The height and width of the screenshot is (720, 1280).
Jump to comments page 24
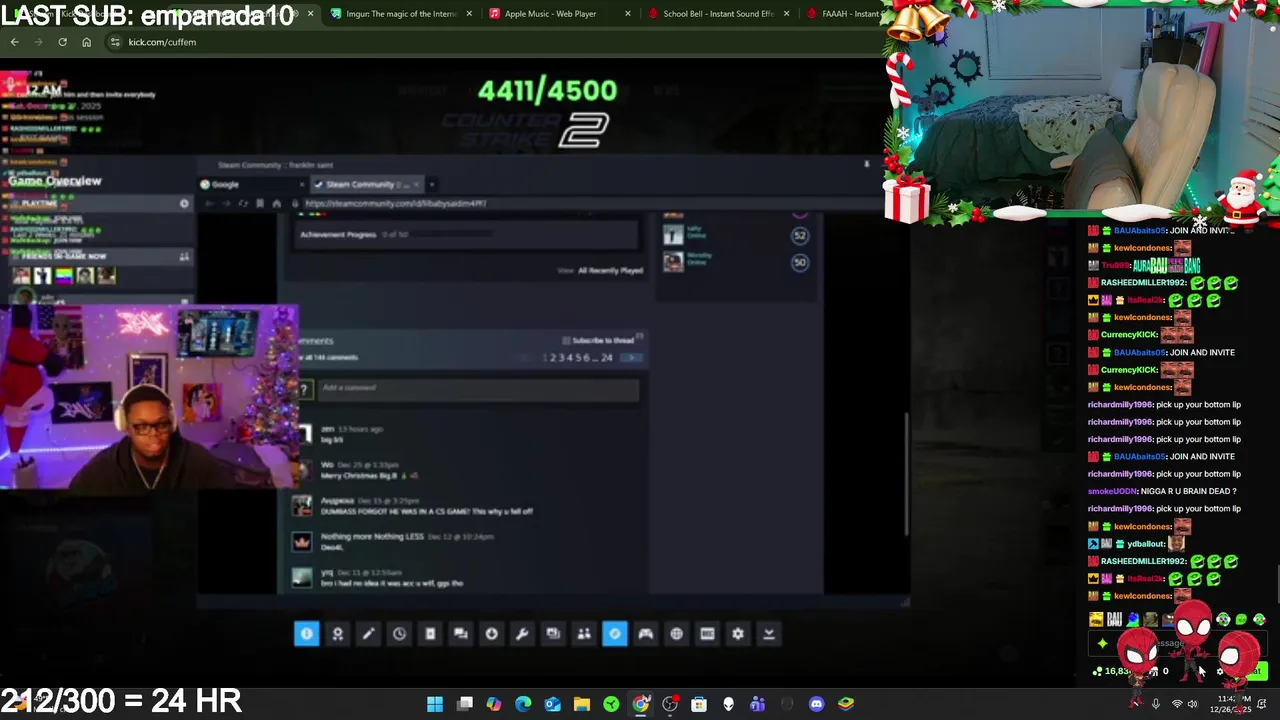(x=607, y=357)
